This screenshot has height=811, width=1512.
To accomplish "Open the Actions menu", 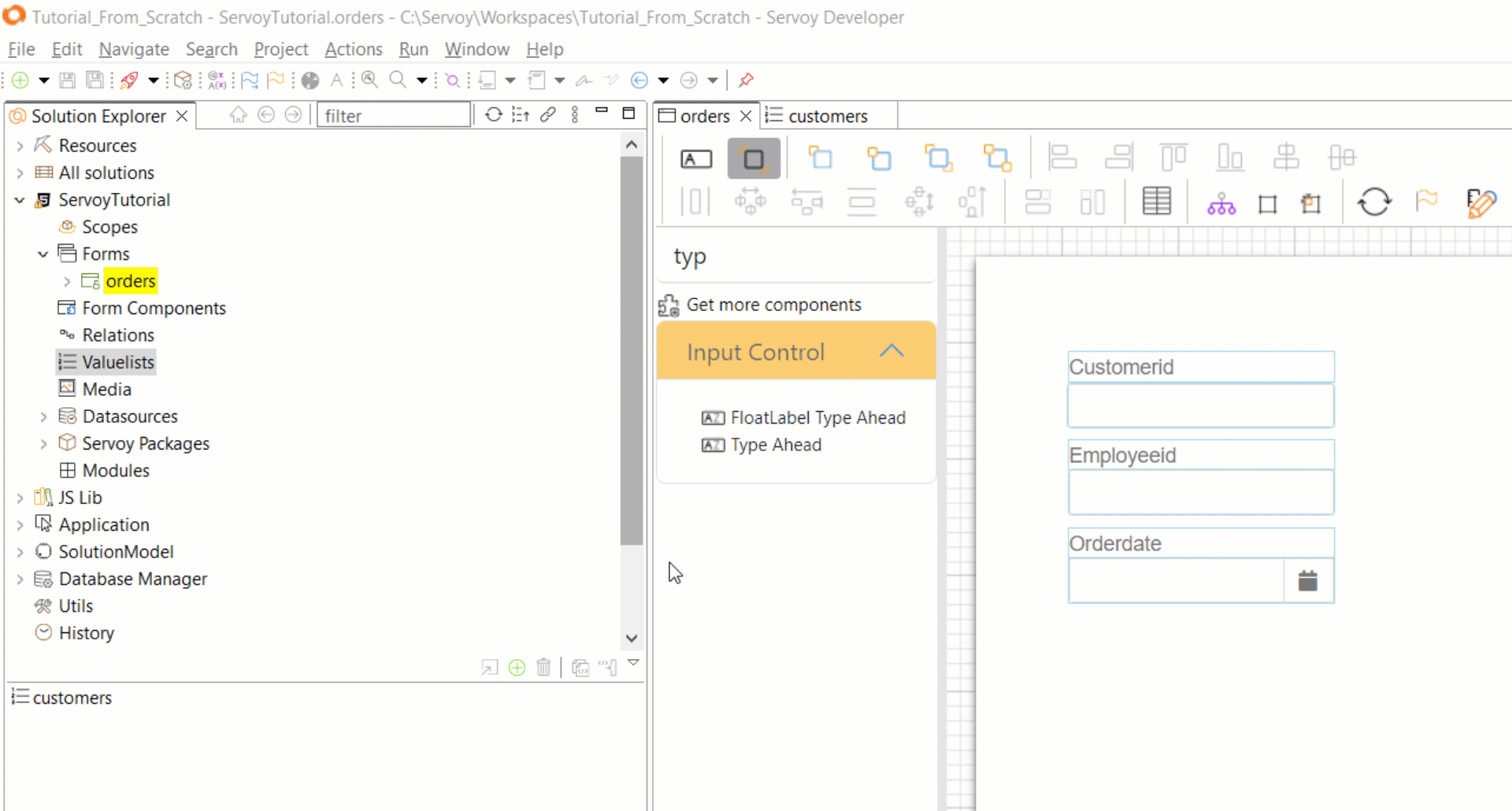I will coord(353,50).
